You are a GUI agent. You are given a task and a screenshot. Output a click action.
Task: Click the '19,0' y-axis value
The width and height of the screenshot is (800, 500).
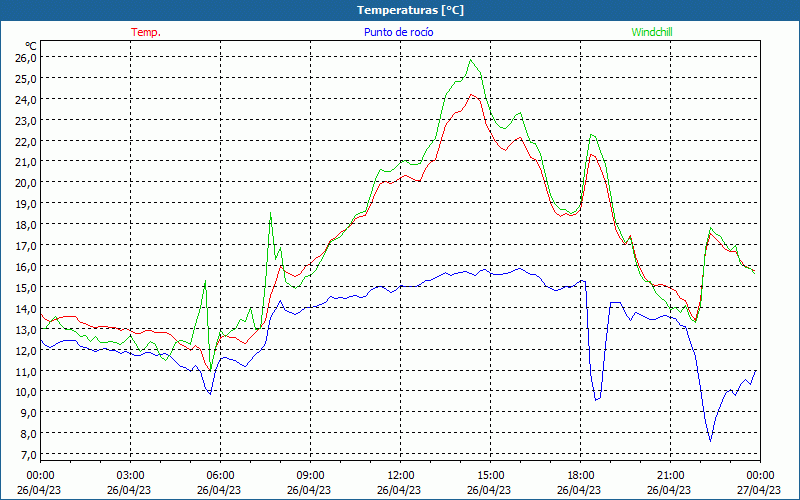(26, 204)
